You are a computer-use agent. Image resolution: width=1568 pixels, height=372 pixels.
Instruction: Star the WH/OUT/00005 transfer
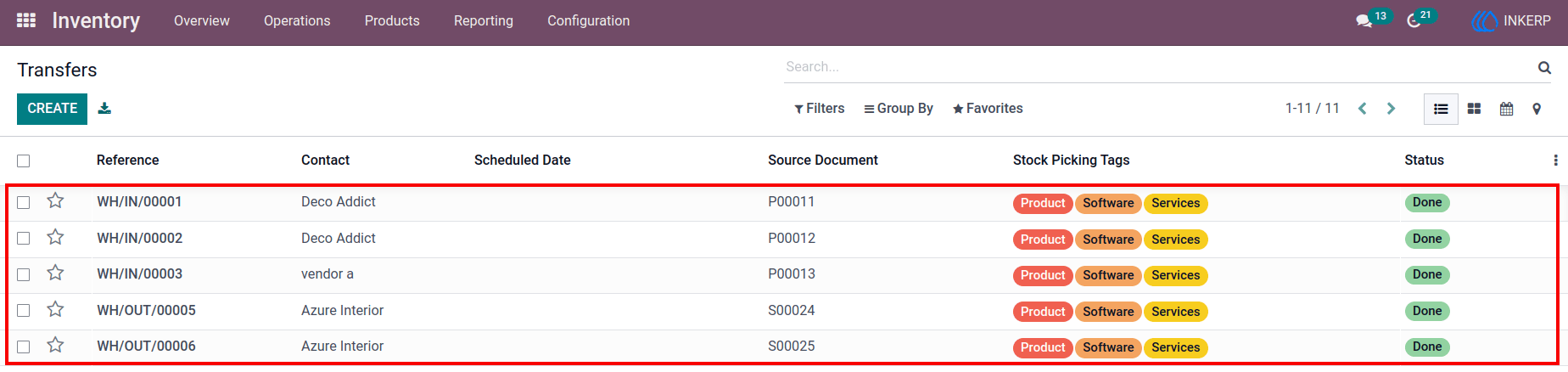coord(55,309)
